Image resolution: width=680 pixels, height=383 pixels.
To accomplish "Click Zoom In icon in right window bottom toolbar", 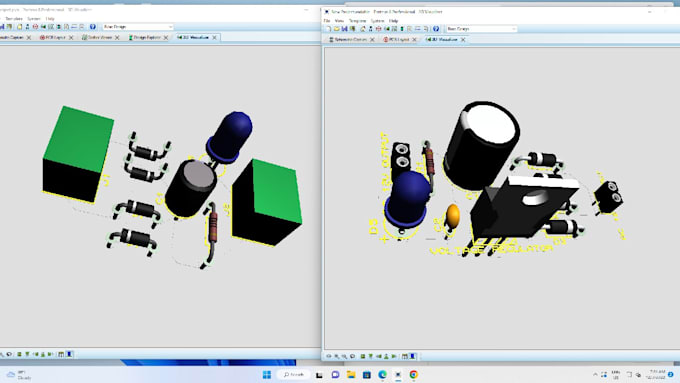I will tap(337, 356).
